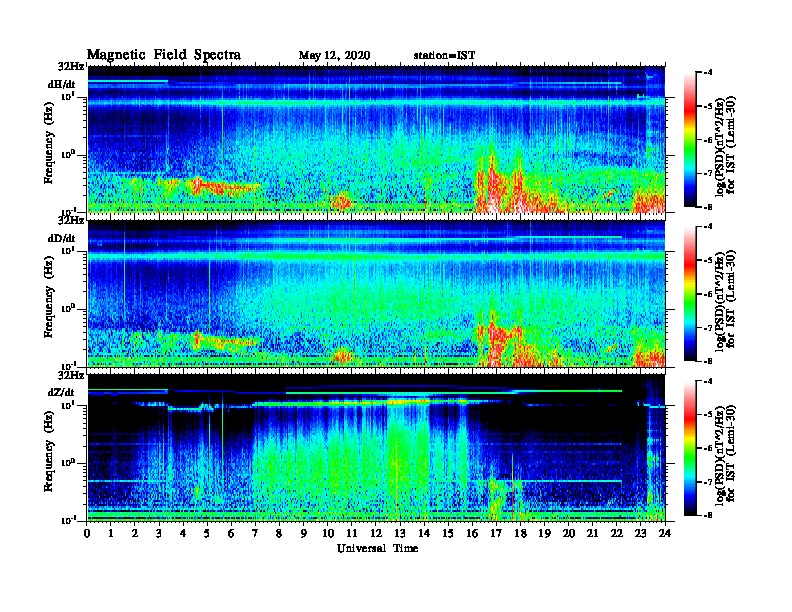The width and height of the screenshot is (792, 612).
Task: Click hour tick label "1" on time axis
Action: (x=111, y=534)
